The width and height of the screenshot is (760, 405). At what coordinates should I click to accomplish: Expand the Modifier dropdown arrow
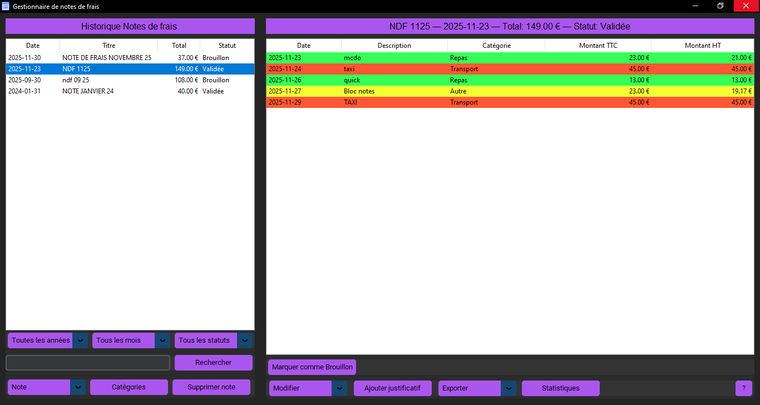click(x=340, y=388)
